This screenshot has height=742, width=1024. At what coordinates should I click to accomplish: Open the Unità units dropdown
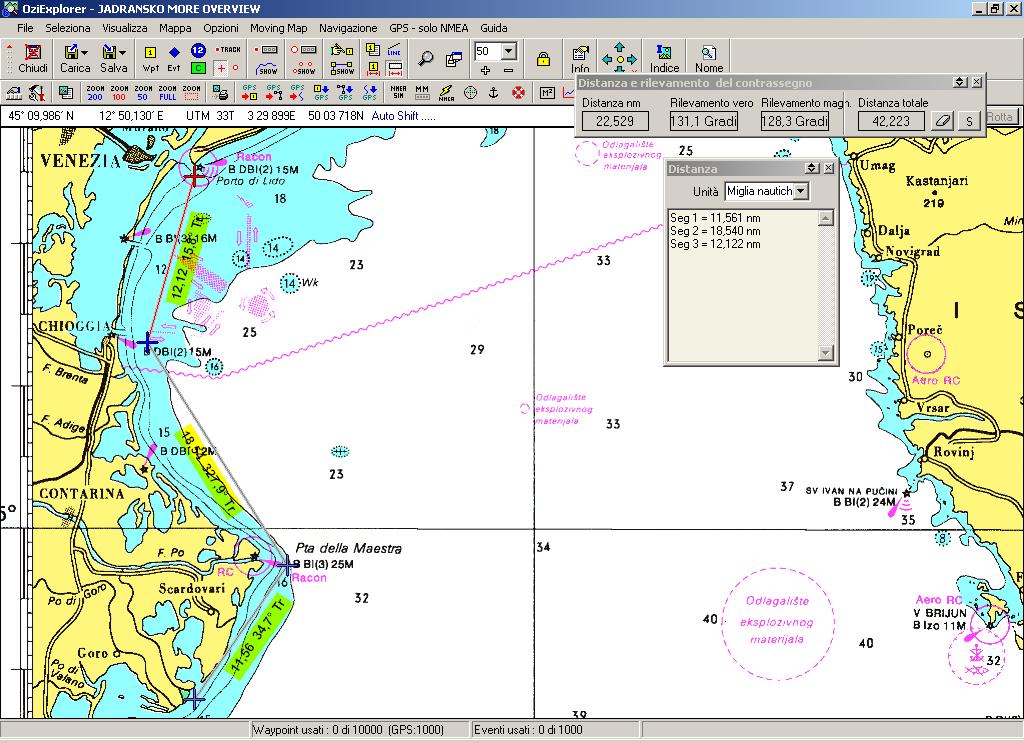[x=801, y=191]
